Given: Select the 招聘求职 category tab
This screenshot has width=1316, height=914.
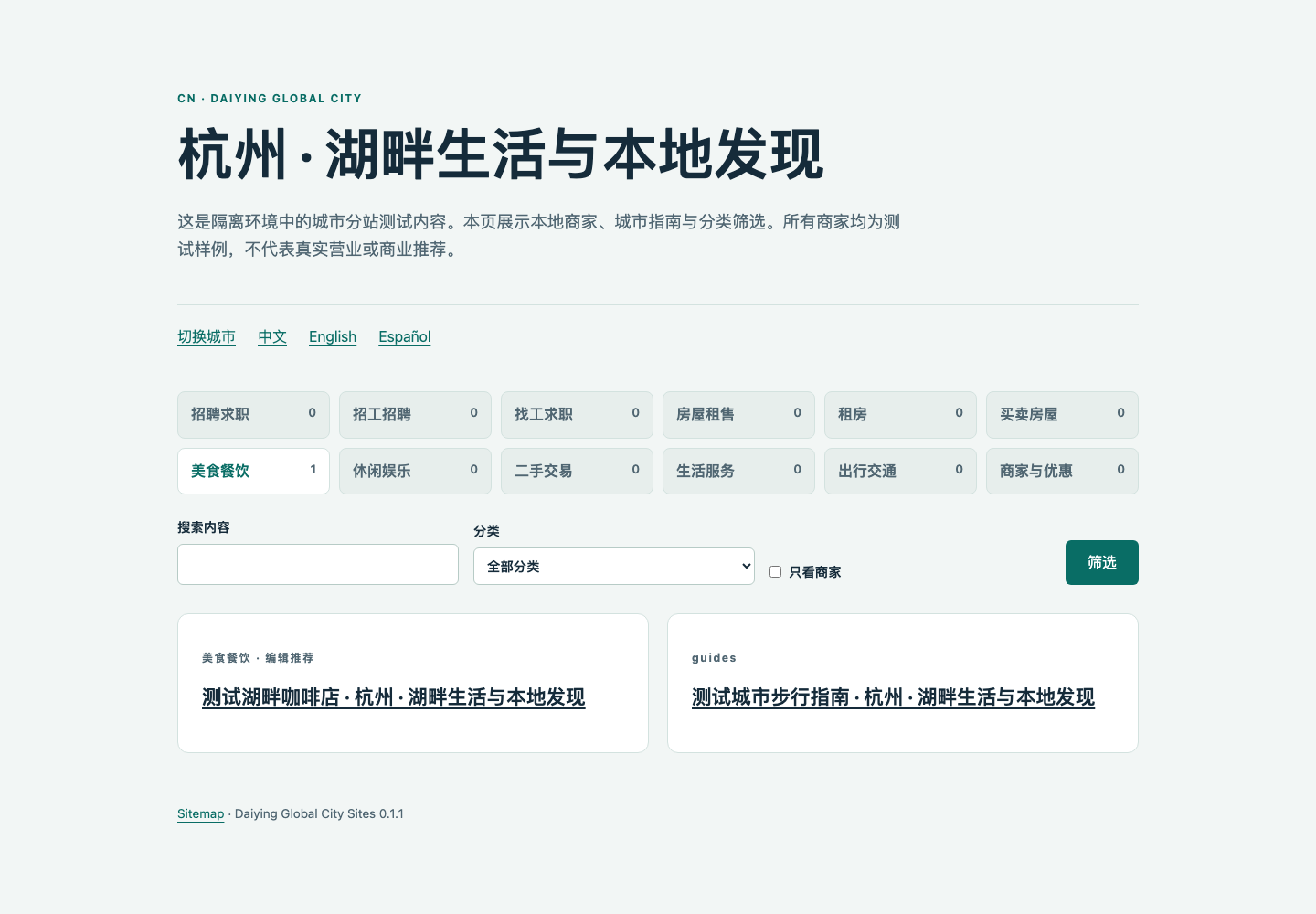Looking at the screenshot, I should [253, 415].
